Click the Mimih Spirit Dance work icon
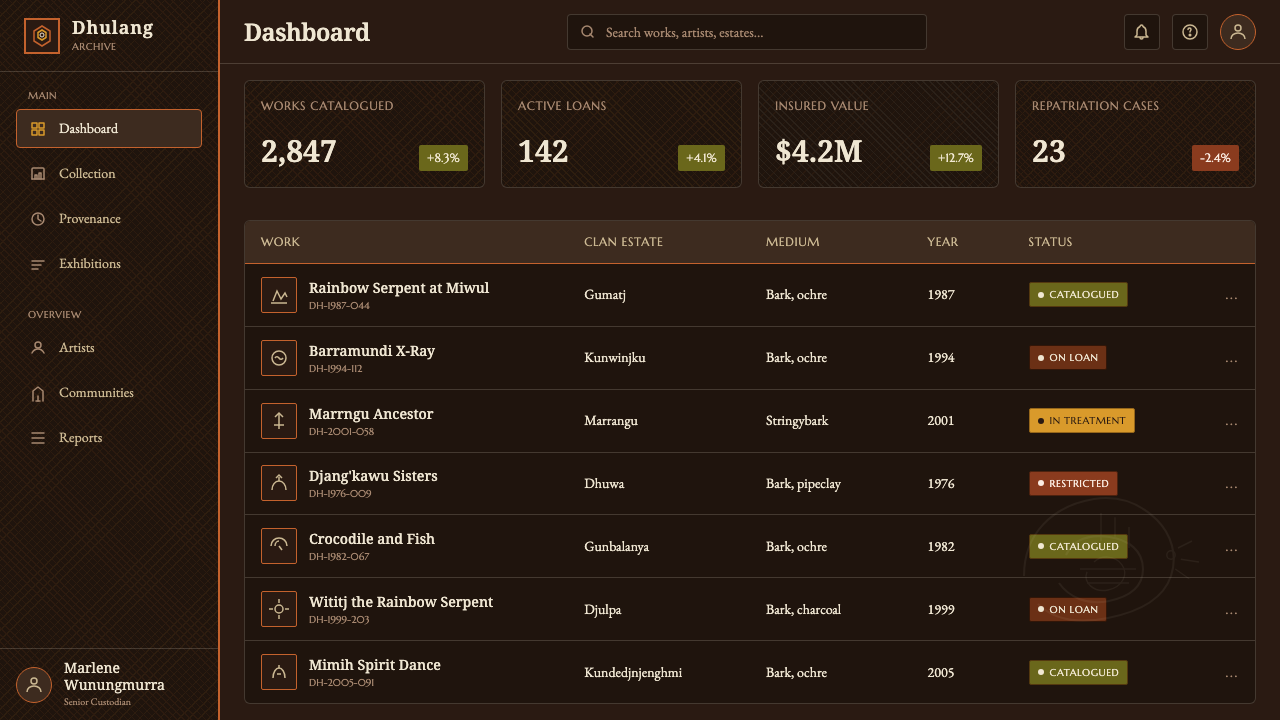 [x=279, y=672]
